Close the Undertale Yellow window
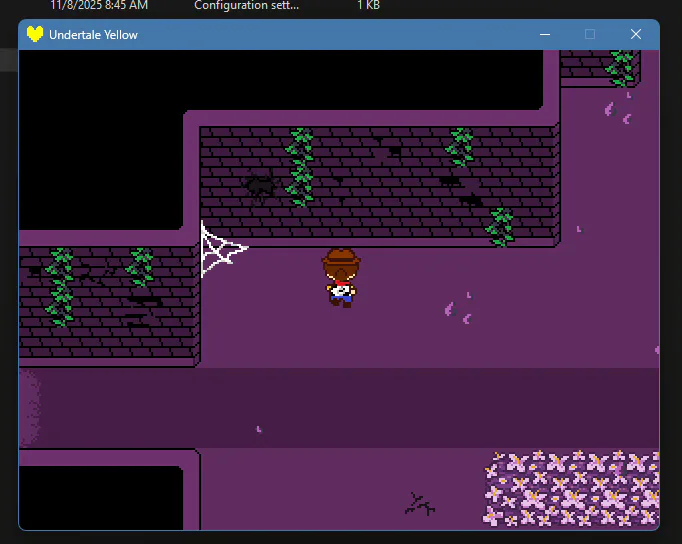This screenshot has width=682, height=544. pos(636,34)
